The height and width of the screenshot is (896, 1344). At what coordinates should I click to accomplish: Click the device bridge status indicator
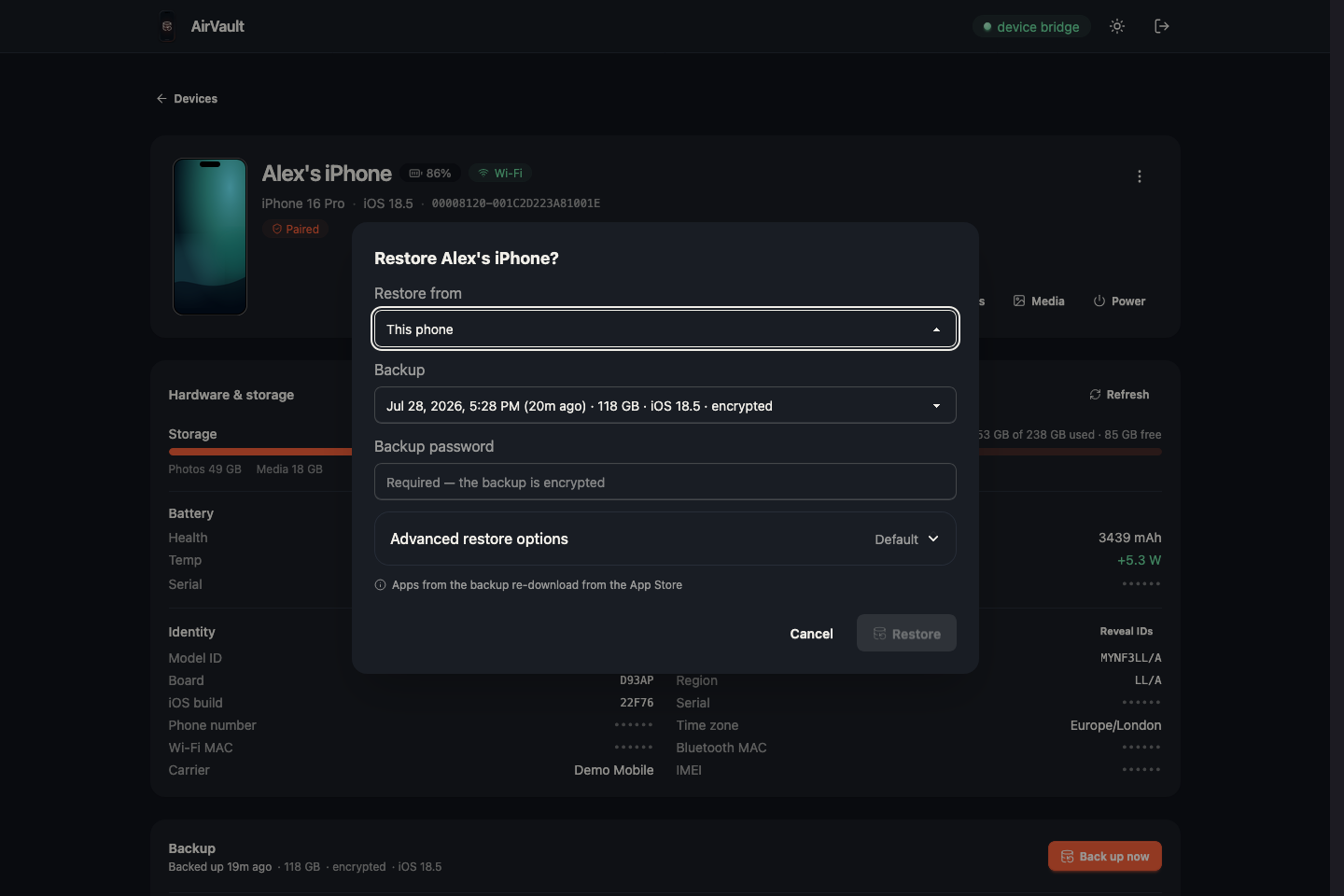[1031, 27]
